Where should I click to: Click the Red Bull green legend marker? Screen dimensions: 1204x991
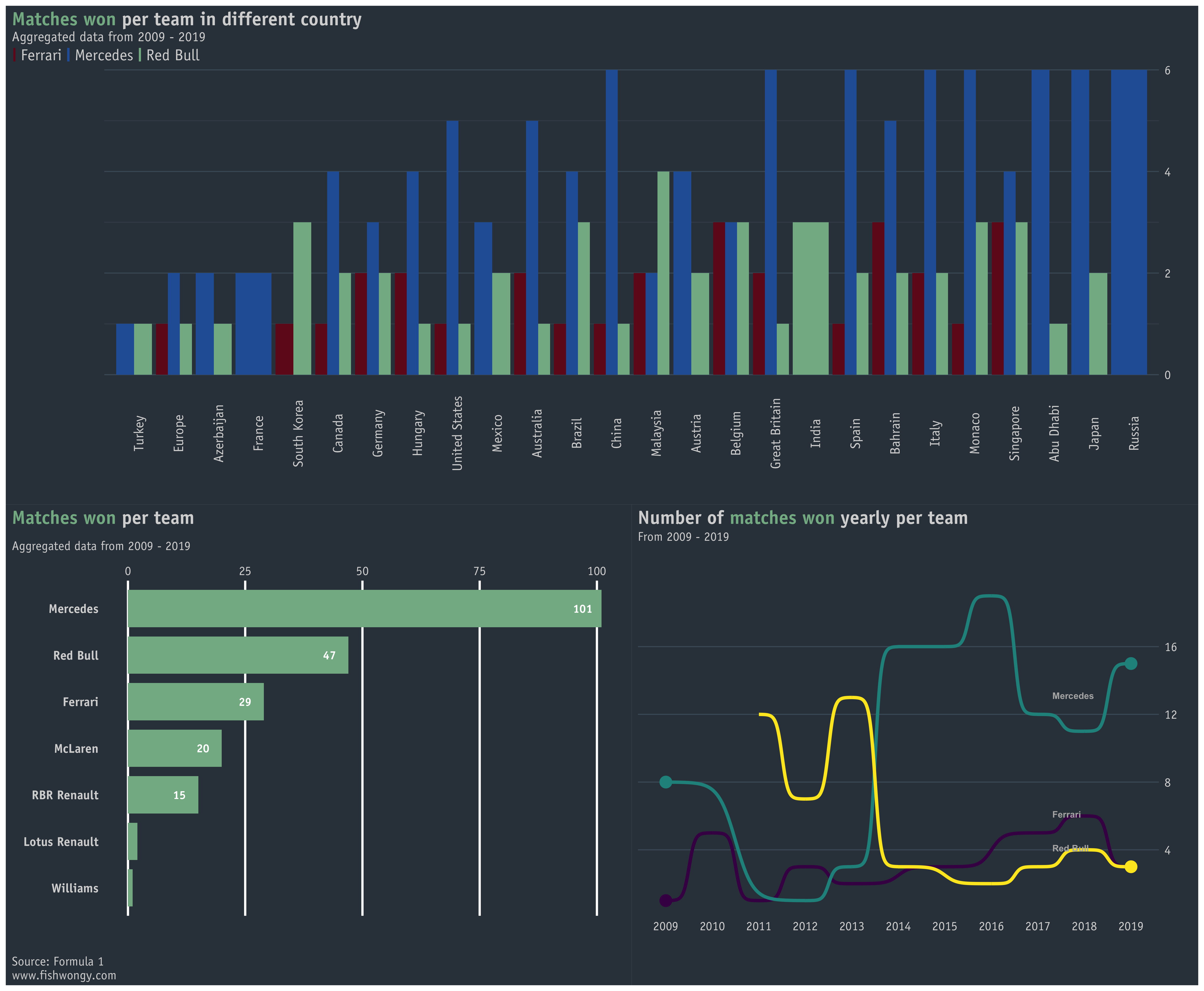pyautogui.click(x=140, y=55)
